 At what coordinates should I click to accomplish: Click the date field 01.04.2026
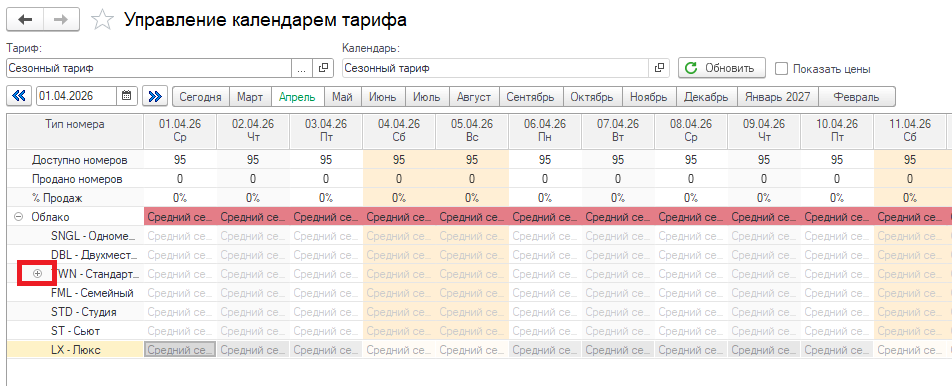77,96
